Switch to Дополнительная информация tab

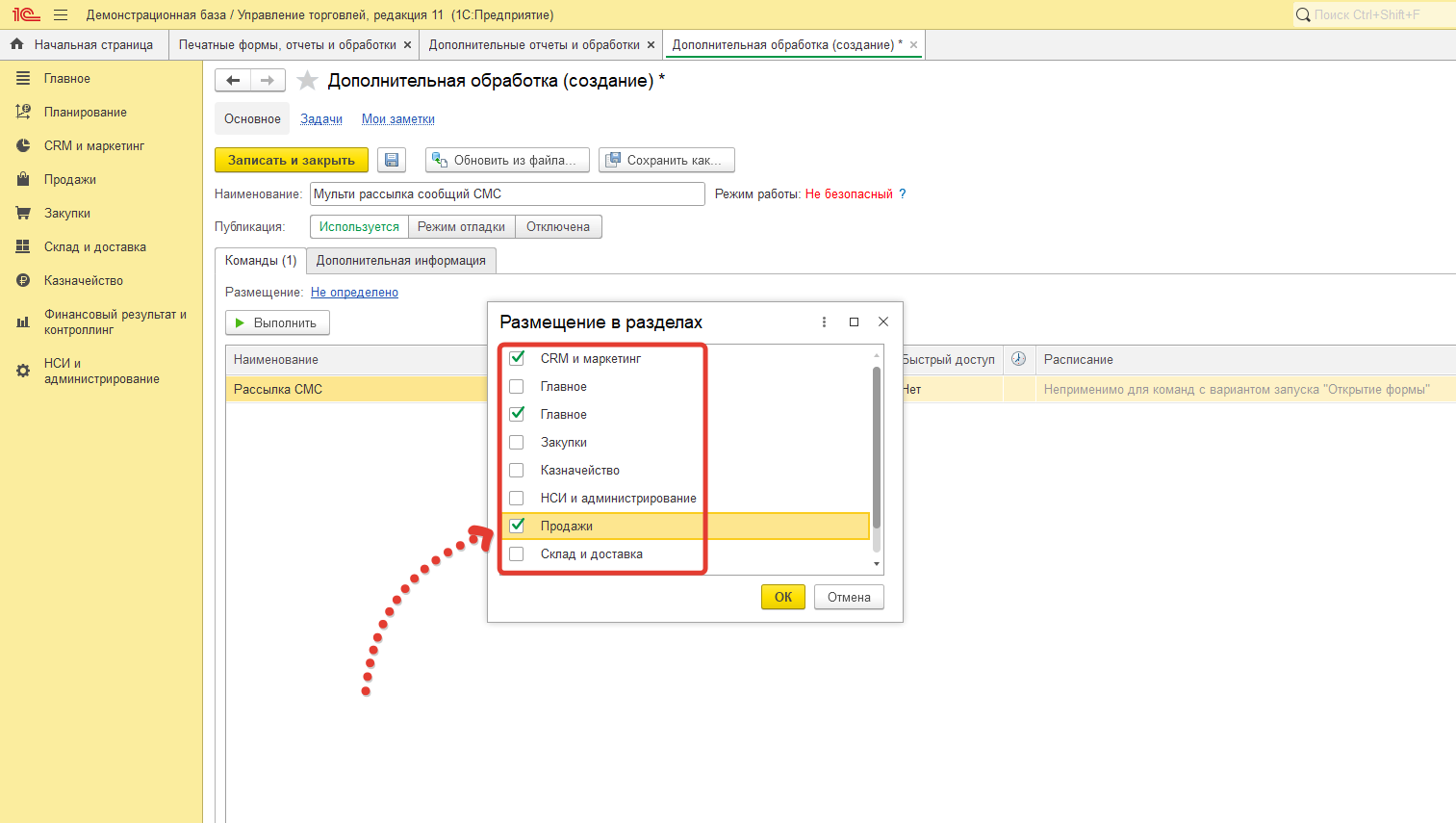[x=400, y=260]
